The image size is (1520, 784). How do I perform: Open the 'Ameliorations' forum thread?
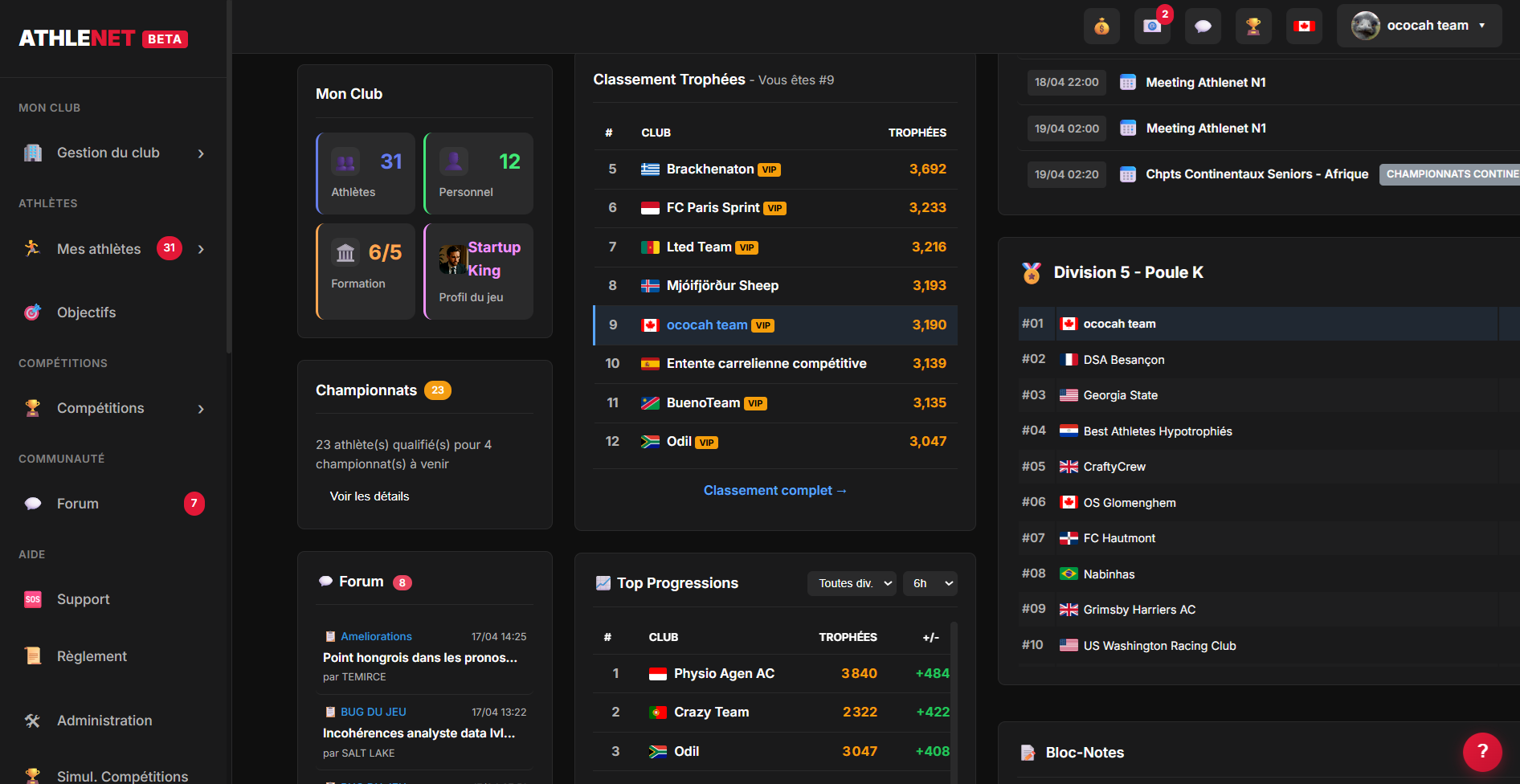(x=377, y=636)
